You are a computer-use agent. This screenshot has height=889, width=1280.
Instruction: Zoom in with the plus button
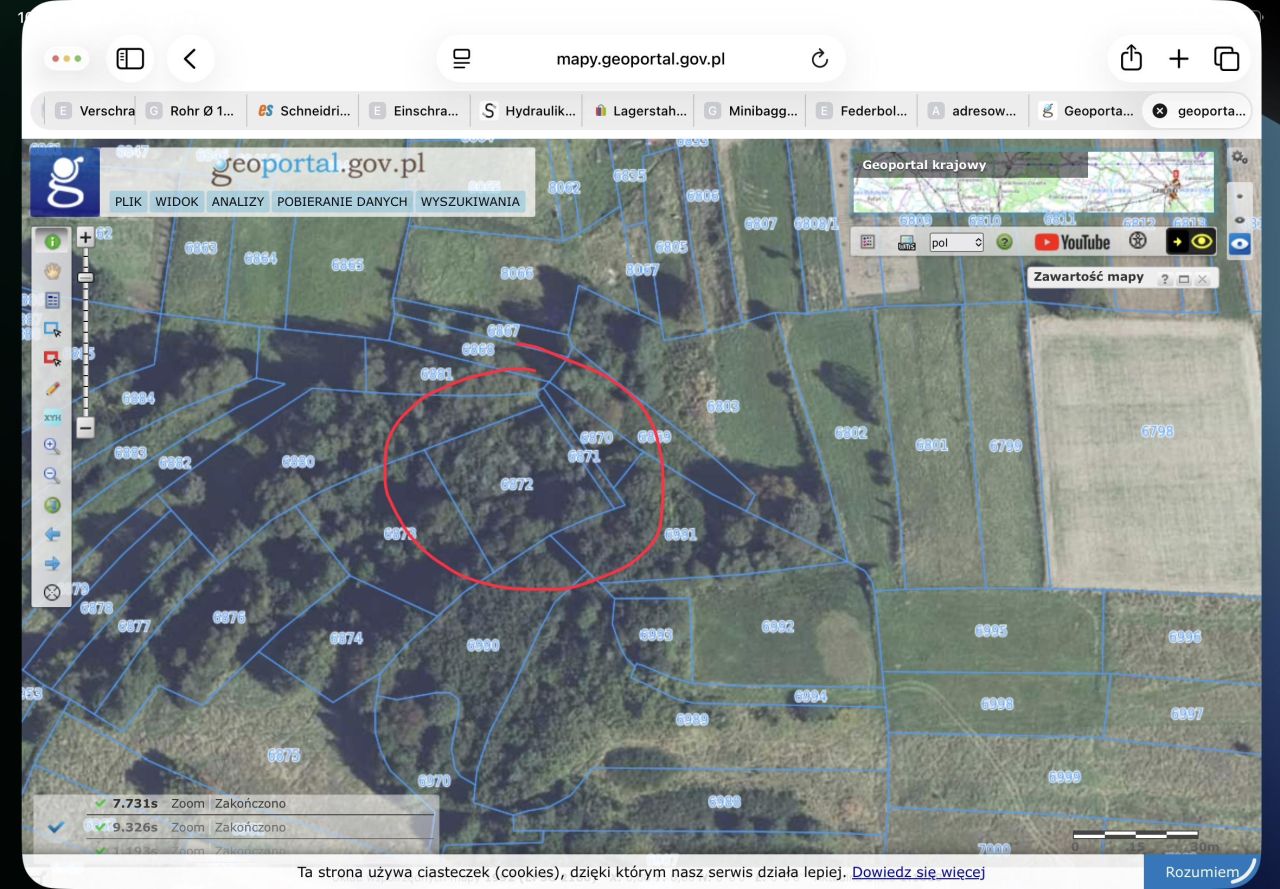point(85,238)
